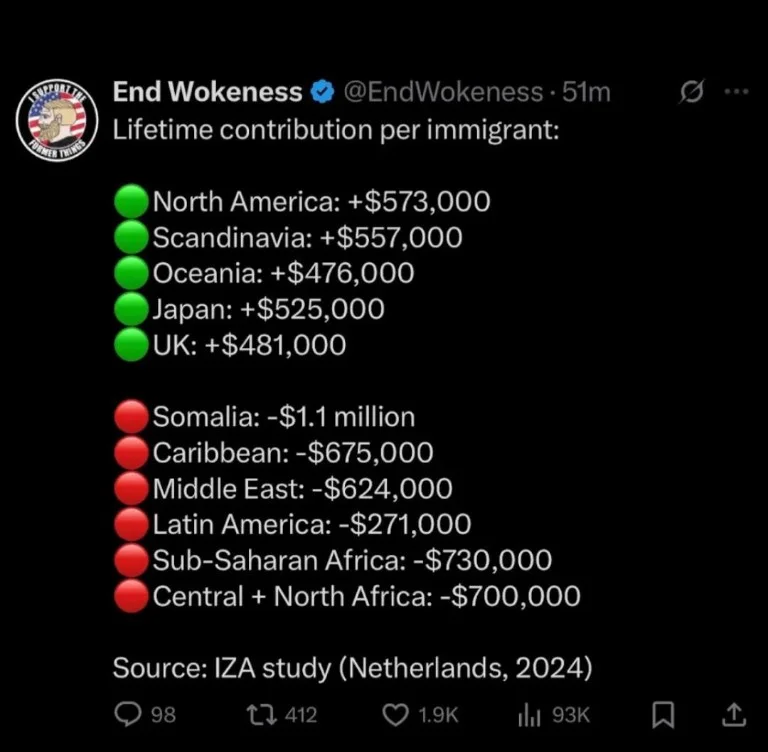This screenshot has height=752, width=768.
Task: Click the "Source: IZA study" text line
Action: [x=351, y=668]
